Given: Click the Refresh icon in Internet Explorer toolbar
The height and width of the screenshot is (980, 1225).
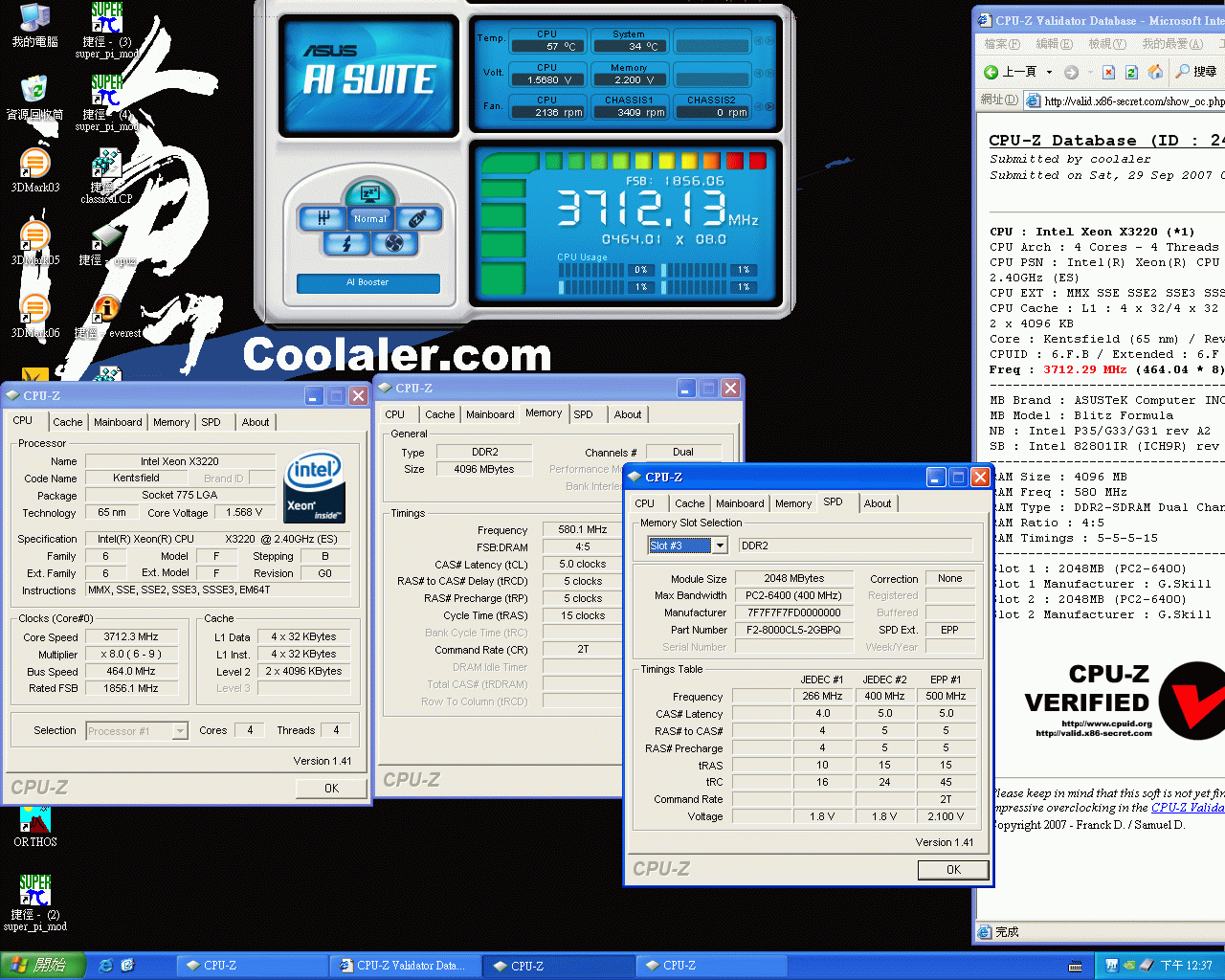Looking at the screenshot, I should (1131, 72).
